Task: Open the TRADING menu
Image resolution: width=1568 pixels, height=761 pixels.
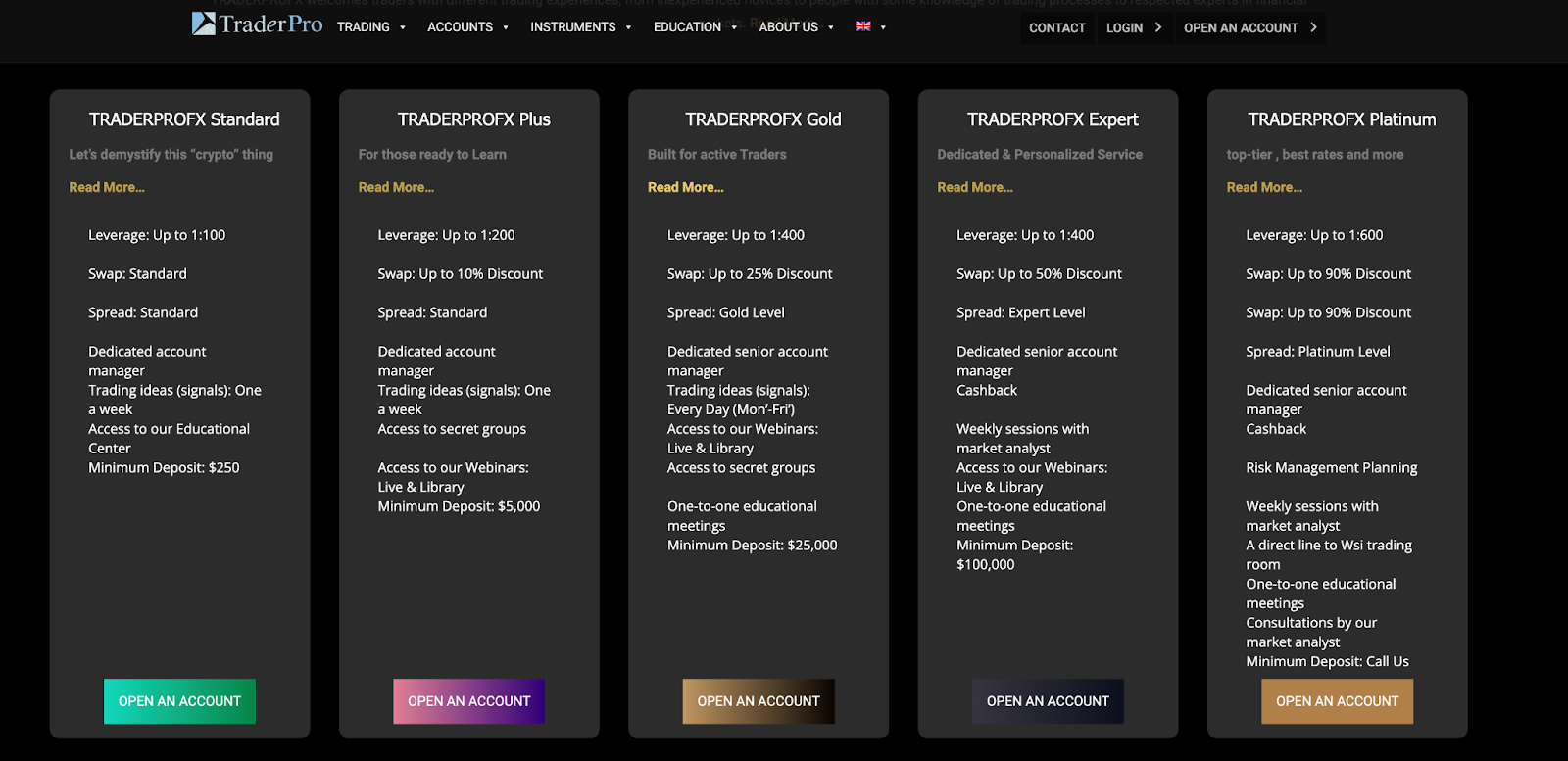Action: click(x=364, y=27)
